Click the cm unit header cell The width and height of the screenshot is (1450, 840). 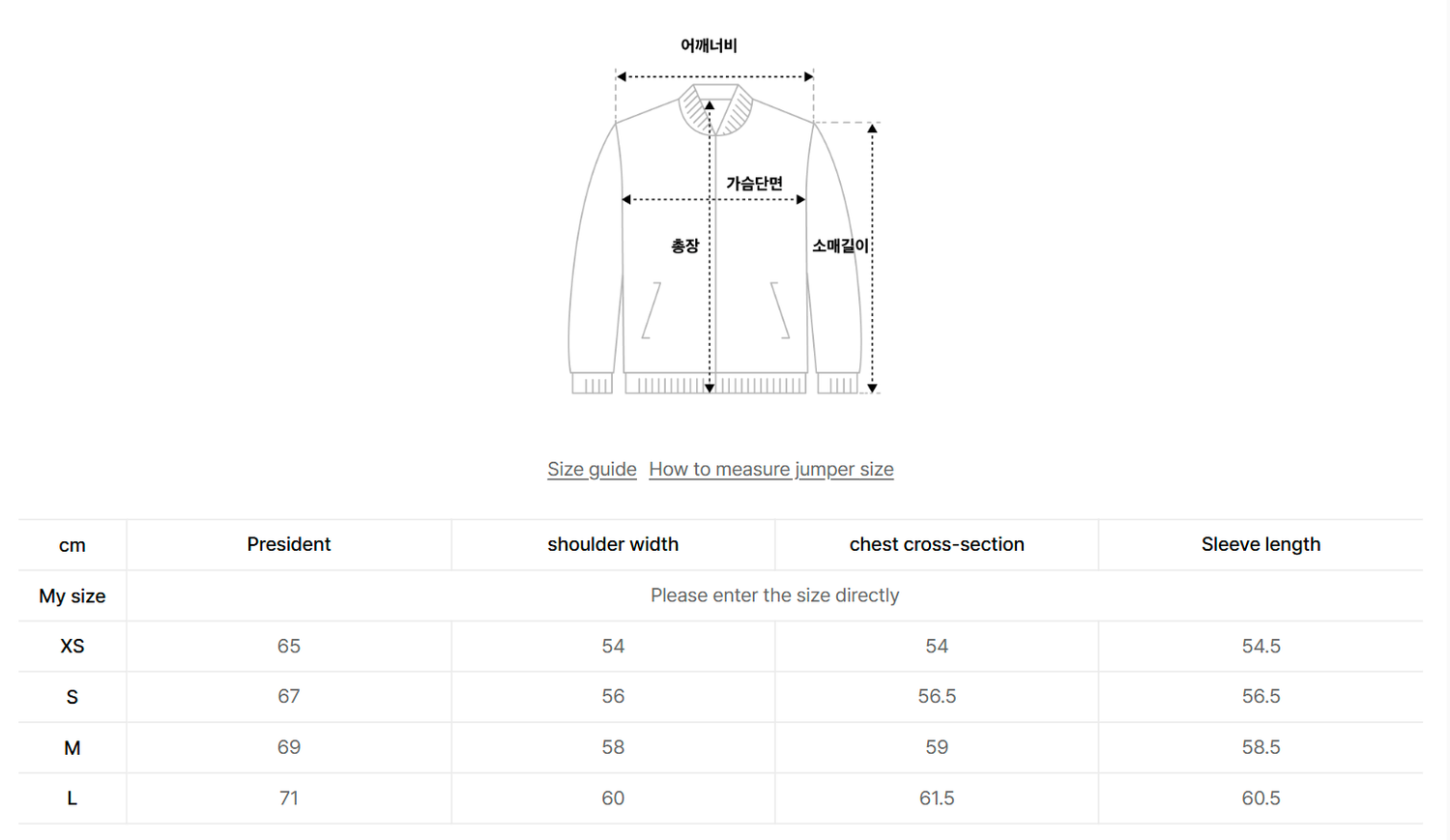(72, 545)
